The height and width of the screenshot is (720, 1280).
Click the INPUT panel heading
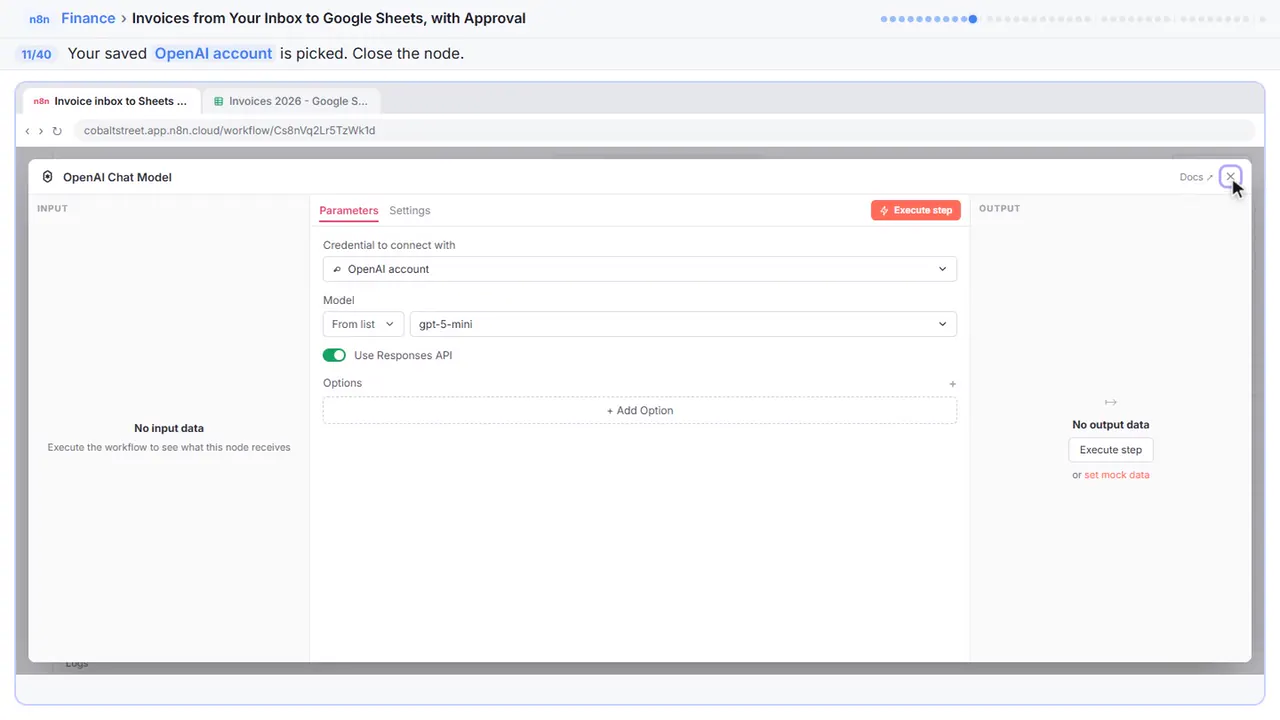tap(52, 209)
